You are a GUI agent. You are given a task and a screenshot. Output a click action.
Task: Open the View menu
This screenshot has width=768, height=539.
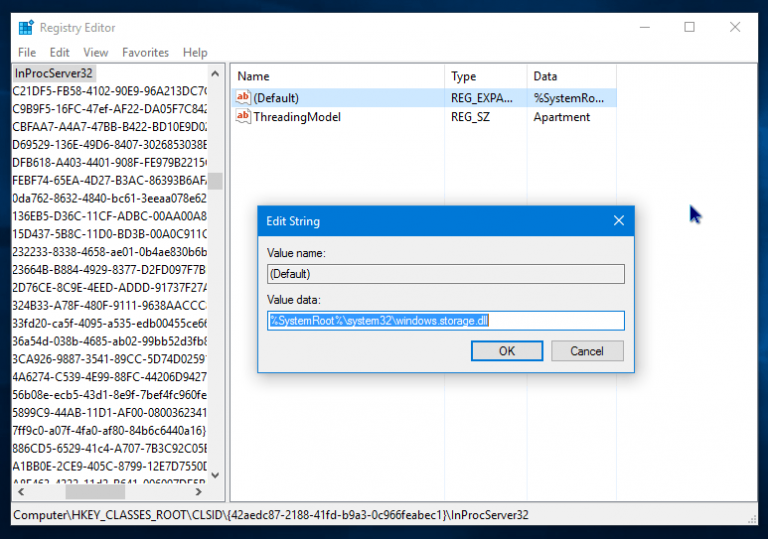pos(96,52)
